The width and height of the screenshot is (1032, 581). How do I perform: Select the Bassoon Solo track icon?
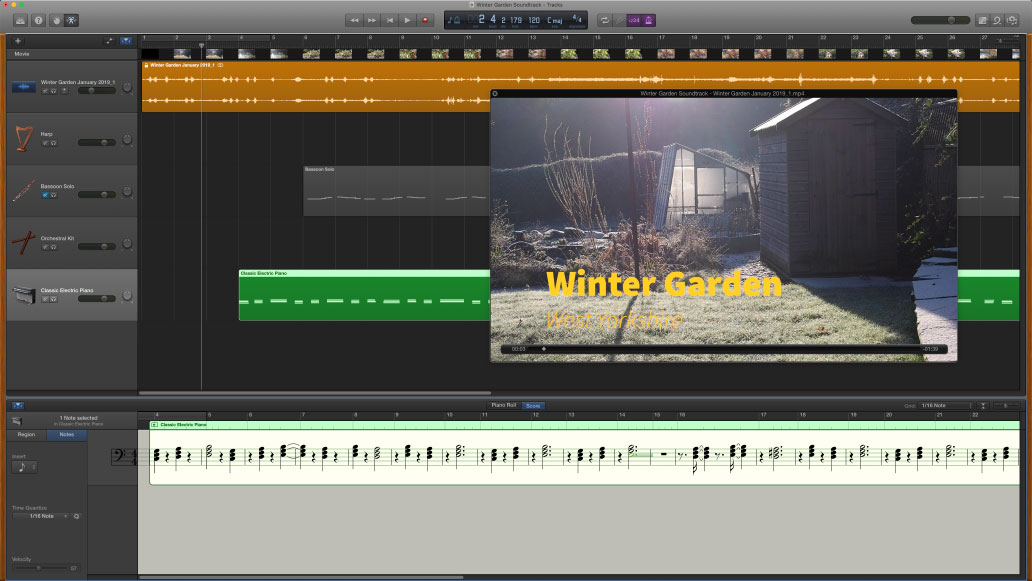tap(24, 191)
